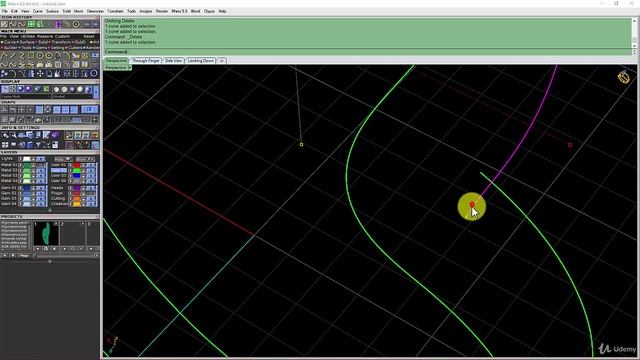Image resolution: width=640 pixels, height=360 pixels.
Task: Click the eye icon in Snaps second row
Action: (38, 119)
